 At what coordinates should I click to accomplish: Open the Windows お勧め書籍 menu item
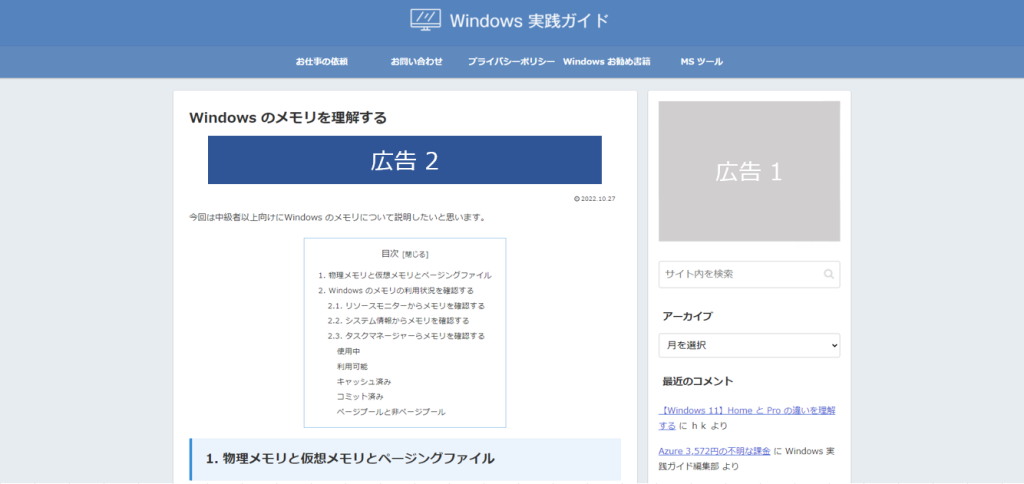pos(607,61)
